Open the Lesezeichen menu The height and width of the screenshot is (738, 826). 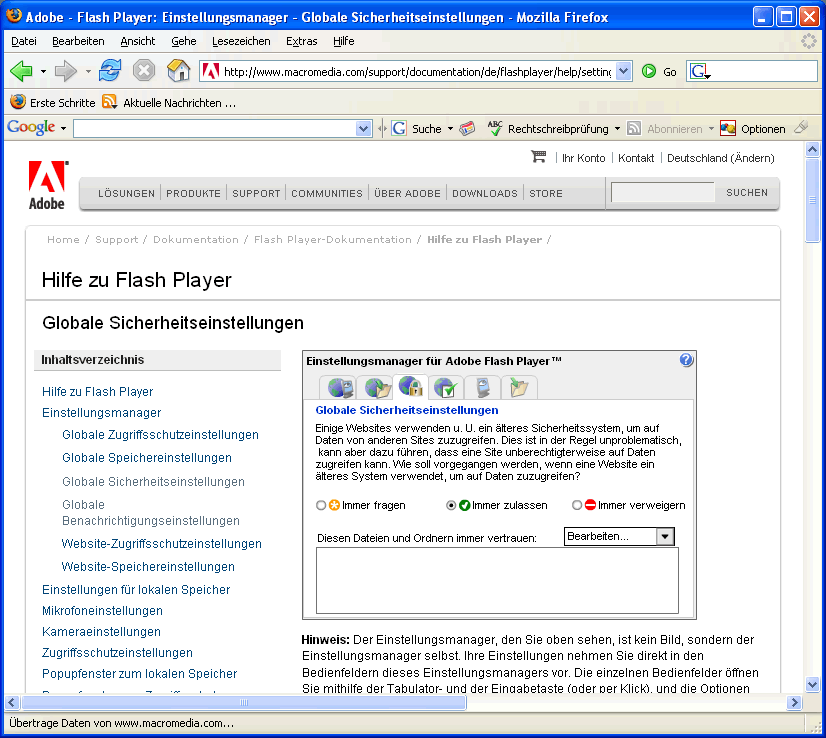[x=241, y=41]
